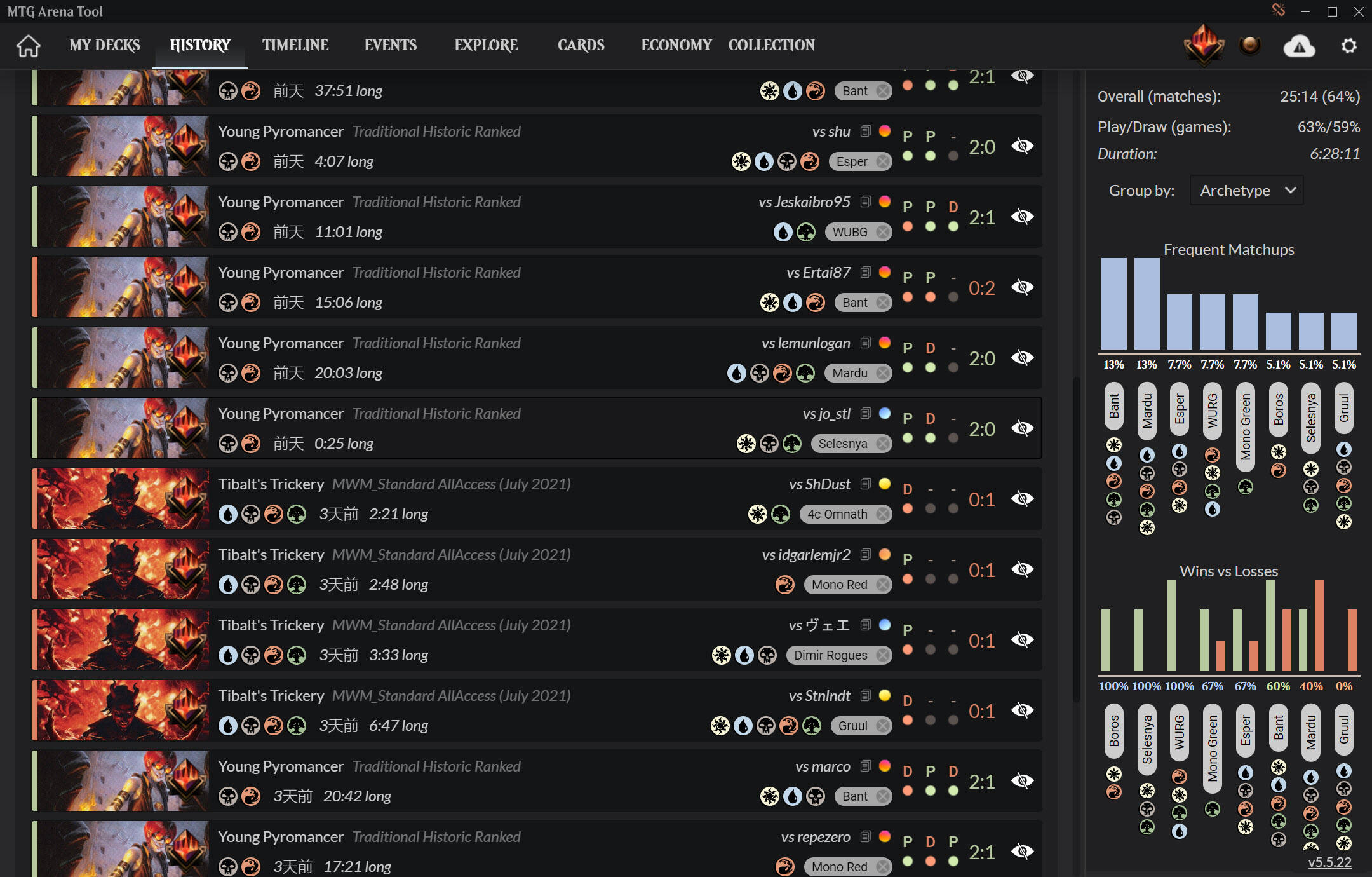
Task: Click the first 13% Frequent Matchups bar
Action: (1114, 304)
